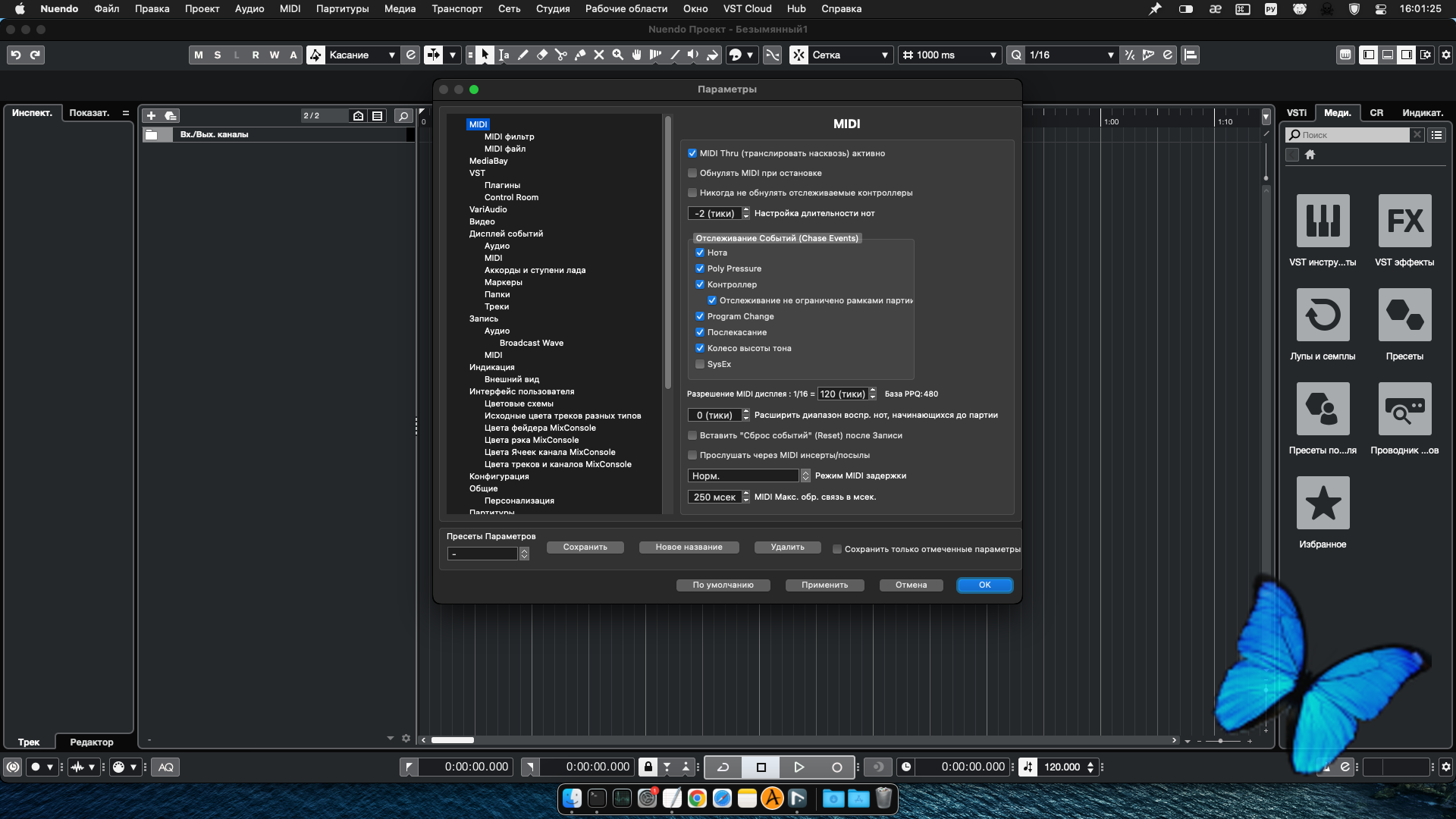Select the Object Selection arrow tool
Screen dimensions: 1456x819
[485, 55]
